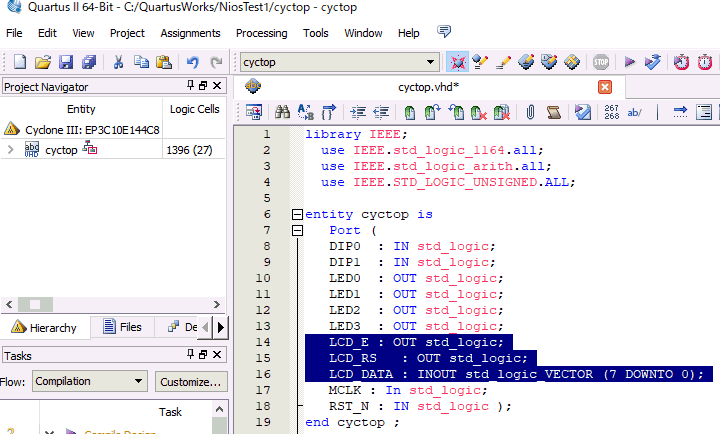720x434 pixels.
Task: Click the Save file icon
Action: coord(66,62)
